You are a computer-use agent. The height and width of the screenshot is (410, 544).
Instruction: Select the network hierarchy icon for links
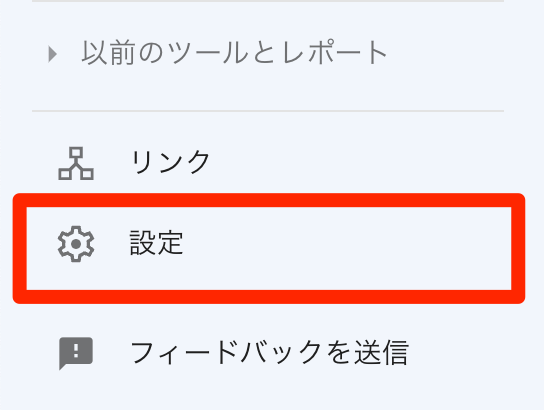pos(76,163)
